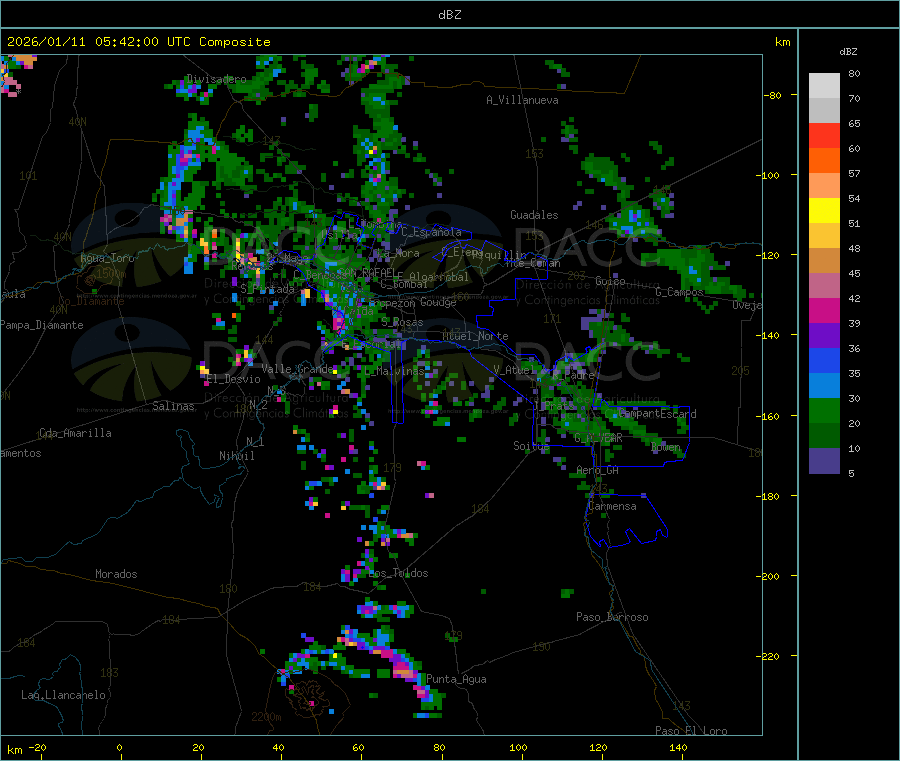Click the dBZ title at top center
Image resolution: width=900 pixels, height=761 pixels.
click(x=449, y=15)
